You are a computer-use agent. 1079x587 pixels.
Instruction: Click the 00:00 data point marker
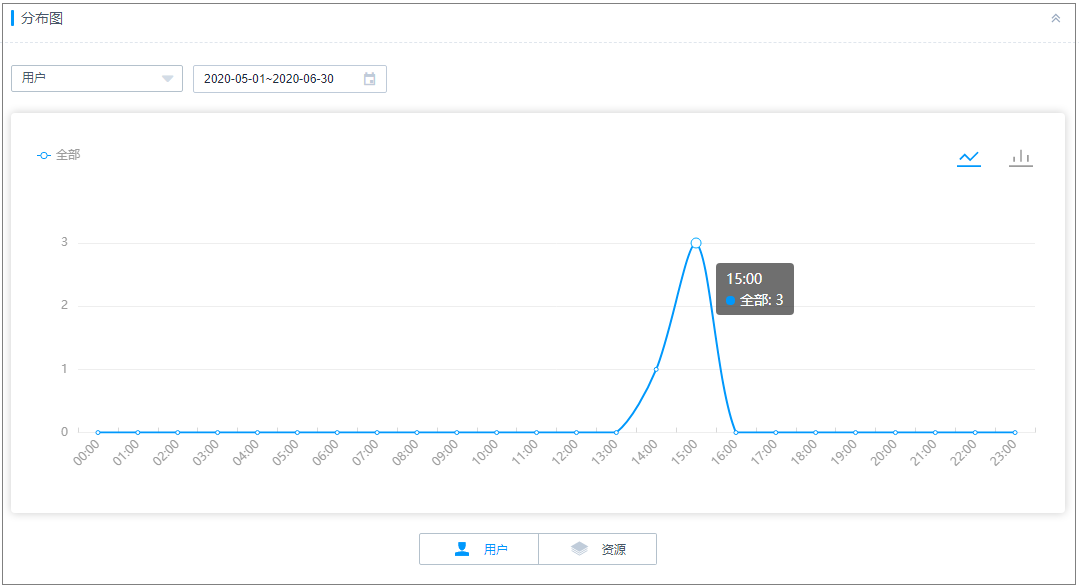[98, 432]
